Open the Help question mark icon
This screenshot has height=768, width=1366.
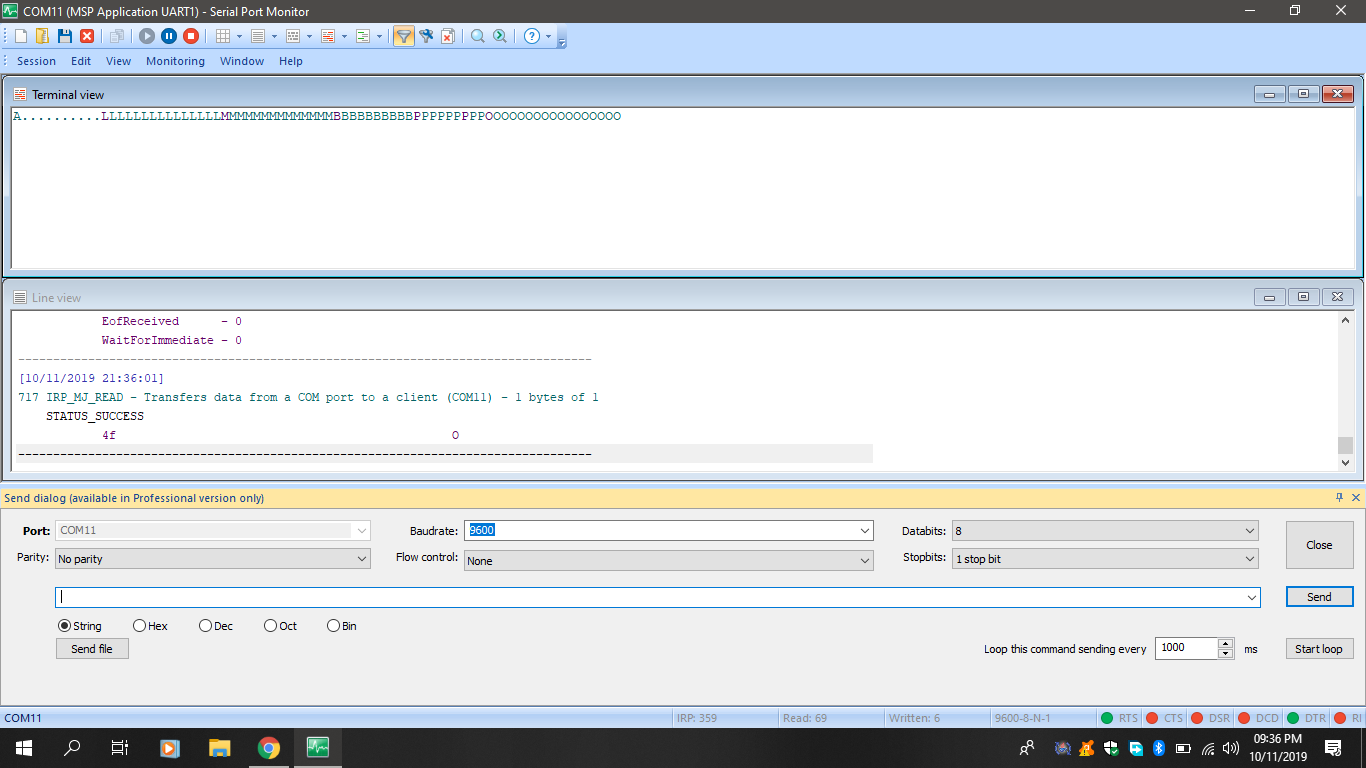pos(532,36)
